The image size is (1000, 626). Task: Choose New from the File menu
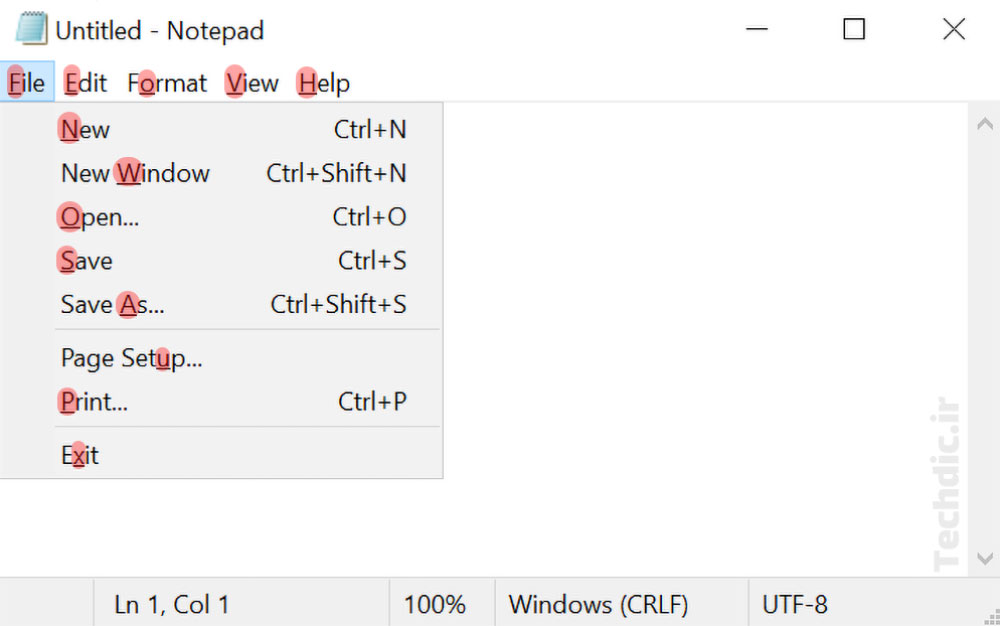86,129
